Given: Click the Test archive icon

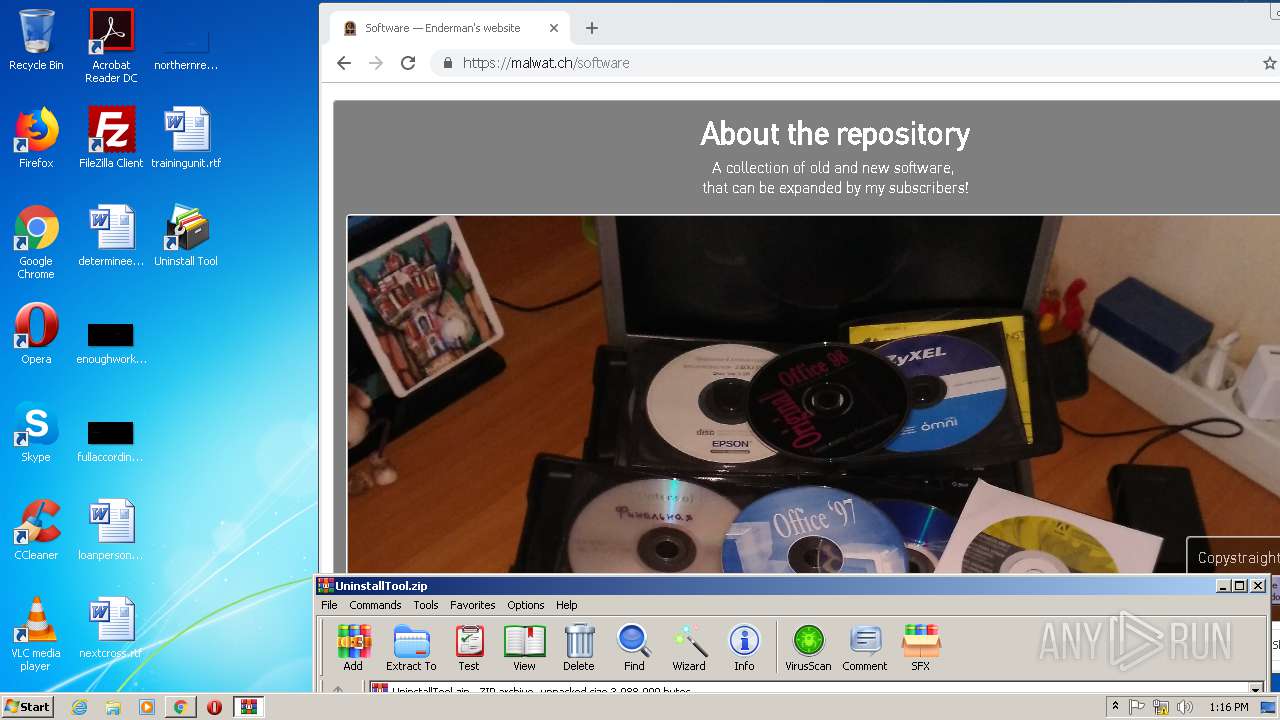Looking at the screenshot, I should 469,648.
